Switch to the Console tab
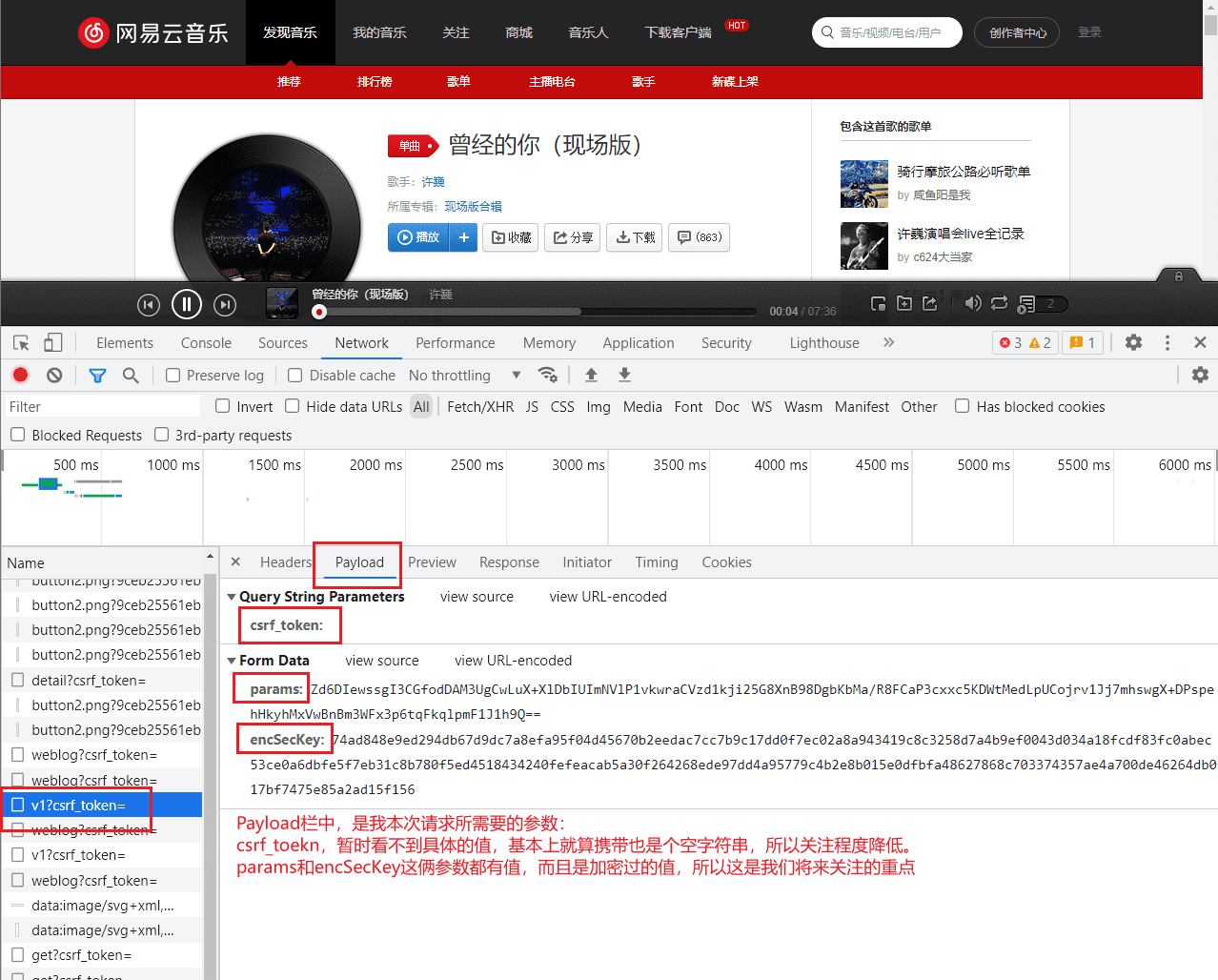The image size is (1218, 980). [x=206, y=343]
